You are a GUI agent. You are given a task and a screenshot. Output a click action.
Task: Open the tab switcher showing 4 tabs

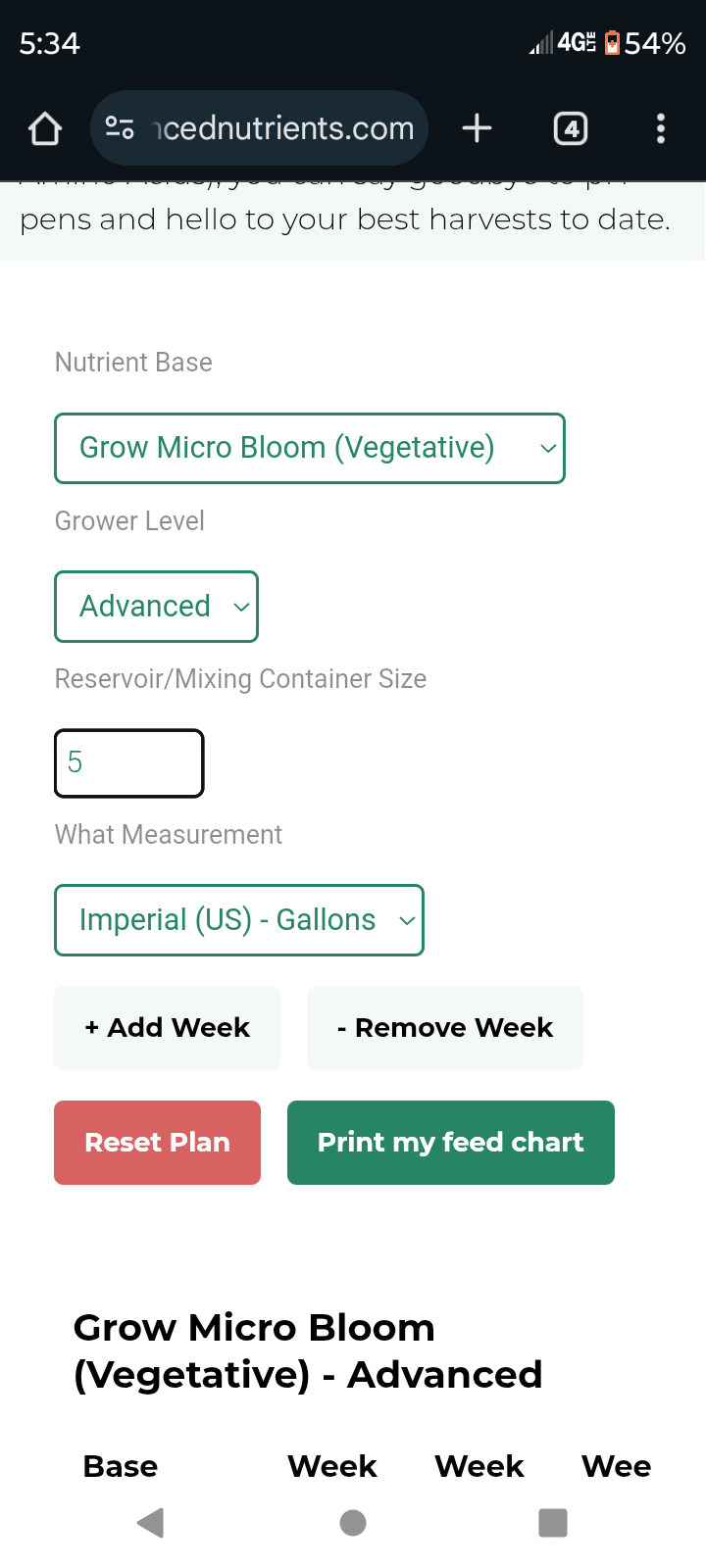[x=571, y=128]
